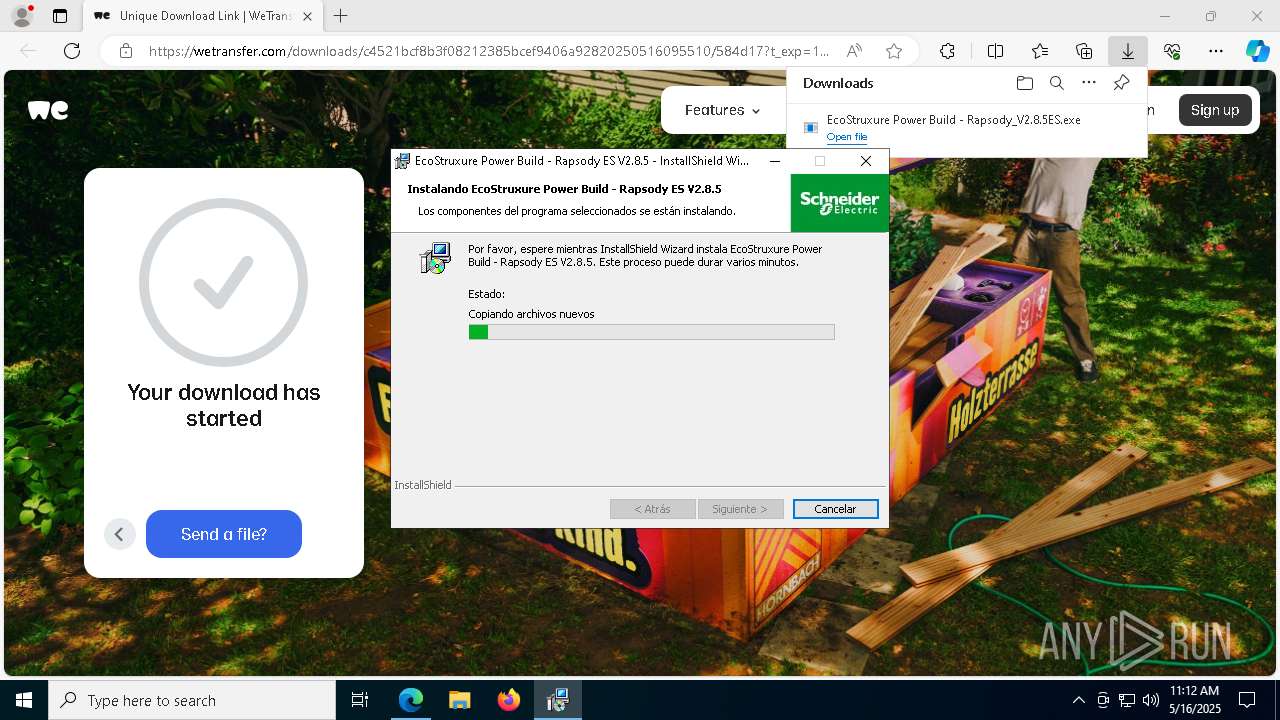Open downloads folder from Downloads panel
Image resolution: width=1280 pixels, height=720 pixels.
pos(1024,83)
